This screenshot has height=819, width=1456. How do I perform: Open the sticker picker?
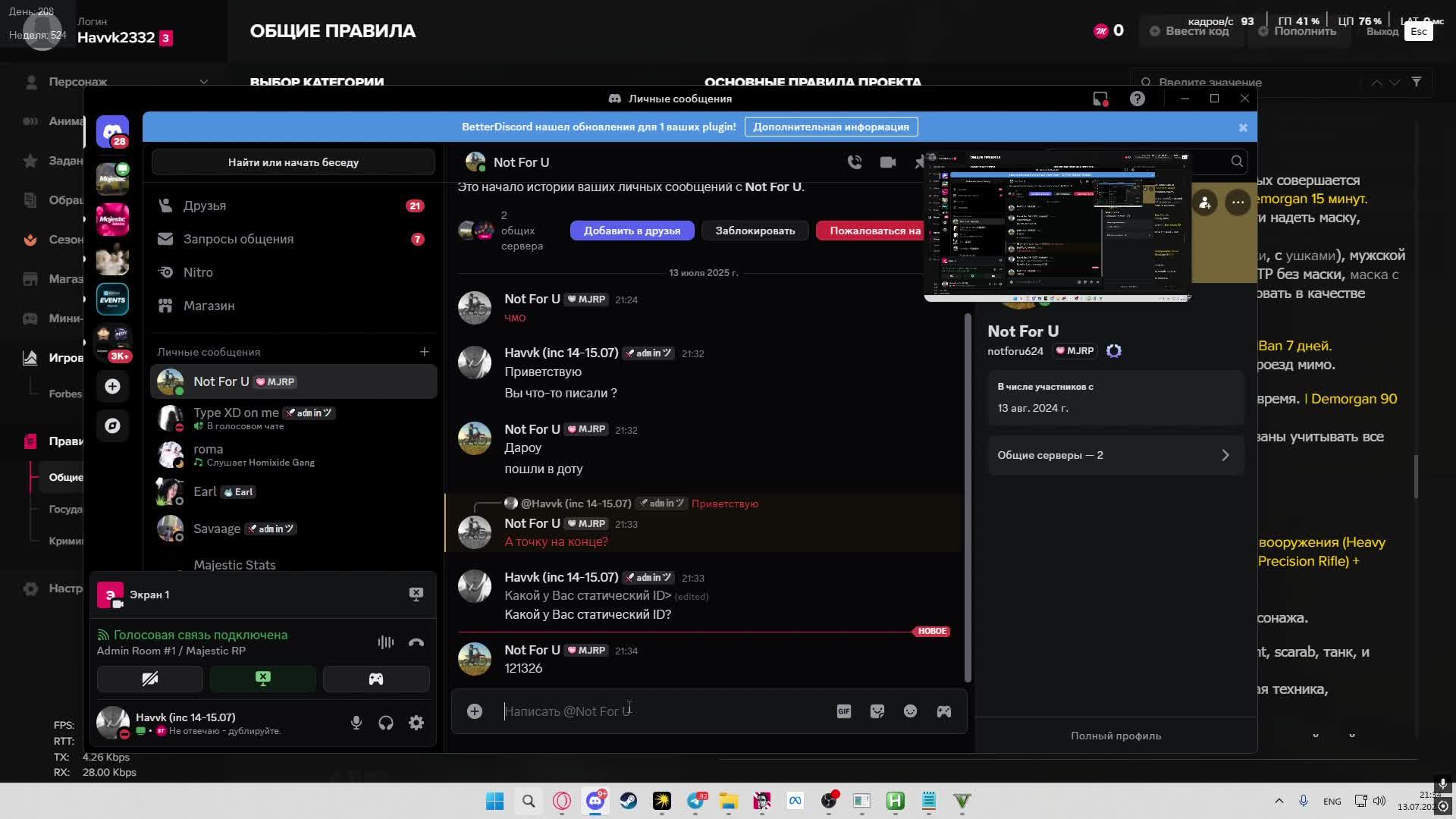pos(877,711)
